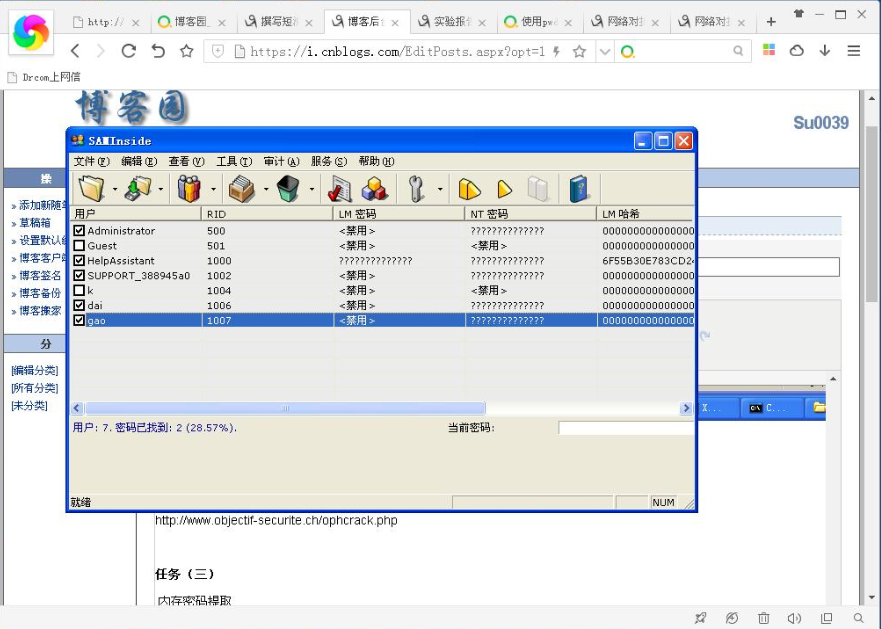Click the 博客备份 sidebar link
Image resolution: width=881 pixels, height=629 pixels.
tap(40, 293)
